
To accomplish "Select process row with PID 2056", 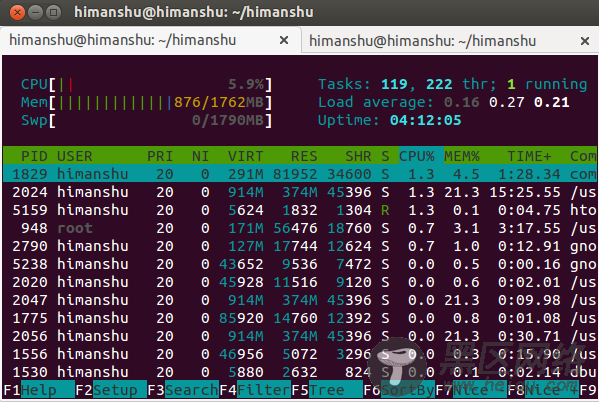I will 300,336.
